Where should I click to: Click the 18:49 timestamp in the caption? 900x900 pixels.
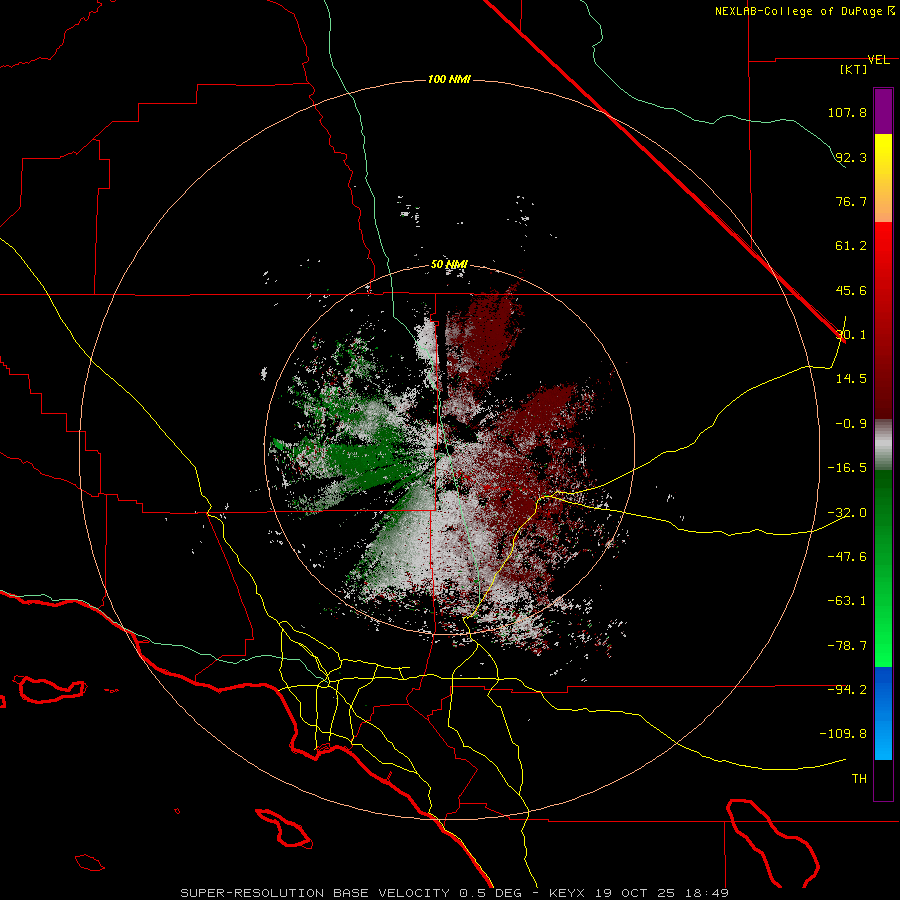pos(709,893)
